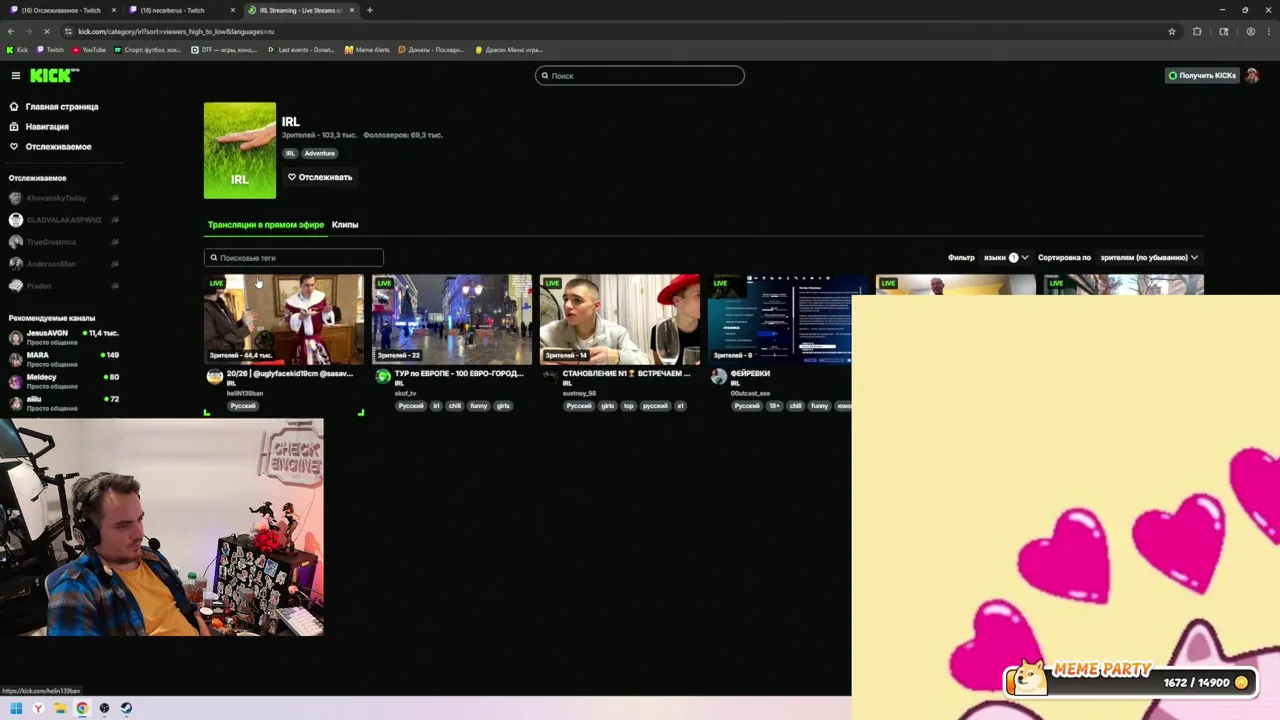
Task: Open the user profile avatar menu
Action: coord(1251,76)
